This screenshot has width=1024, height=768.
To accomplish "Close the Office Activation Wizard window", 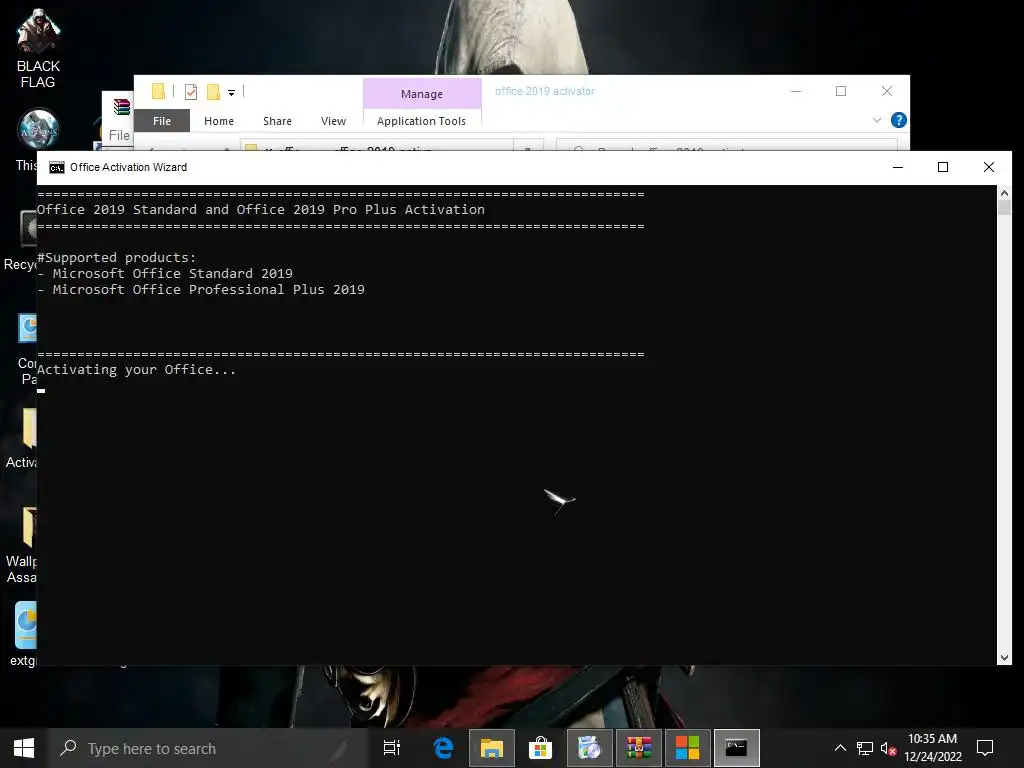I will (x=989, y=167).
